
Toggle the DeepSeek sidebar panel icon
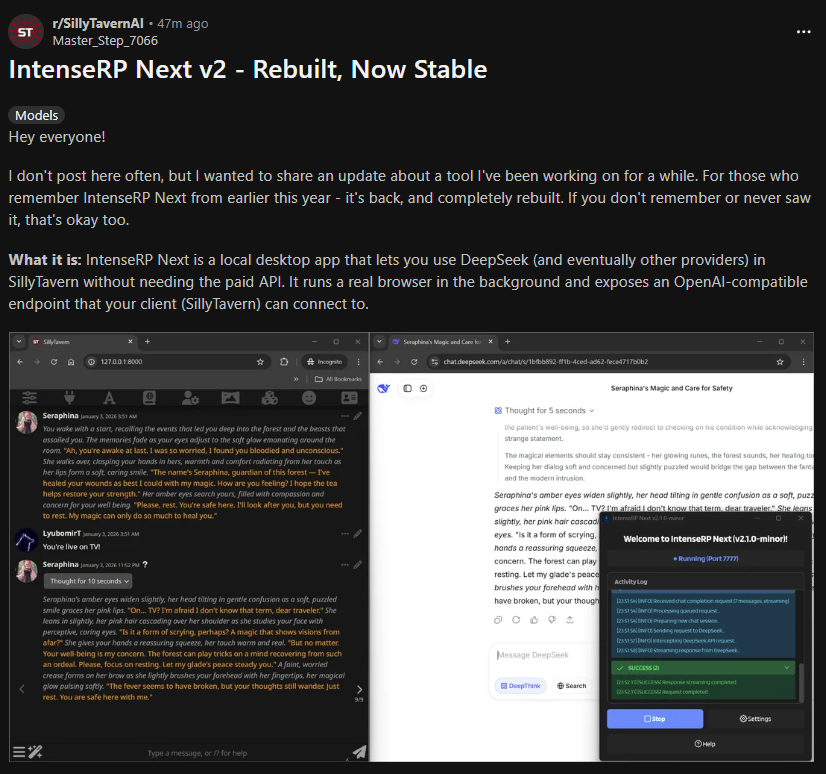(x=407, y=388)
